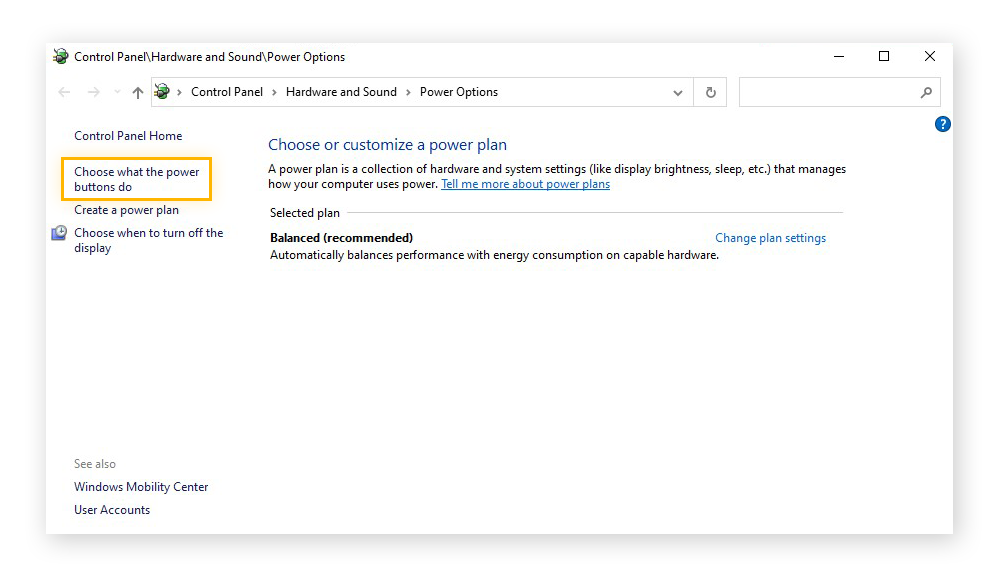Click Change plan settings
This screenshot has height=578, width=998.
770,238
